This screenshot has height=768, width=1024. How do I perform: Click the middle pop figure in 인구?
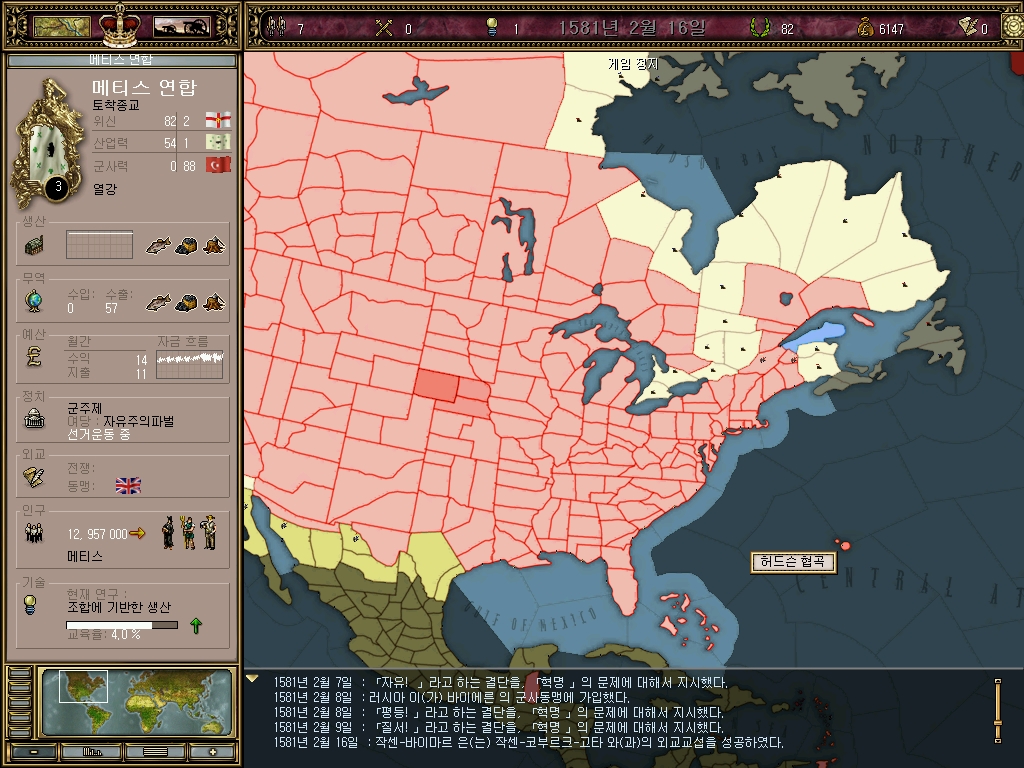(x=189, y=533)
